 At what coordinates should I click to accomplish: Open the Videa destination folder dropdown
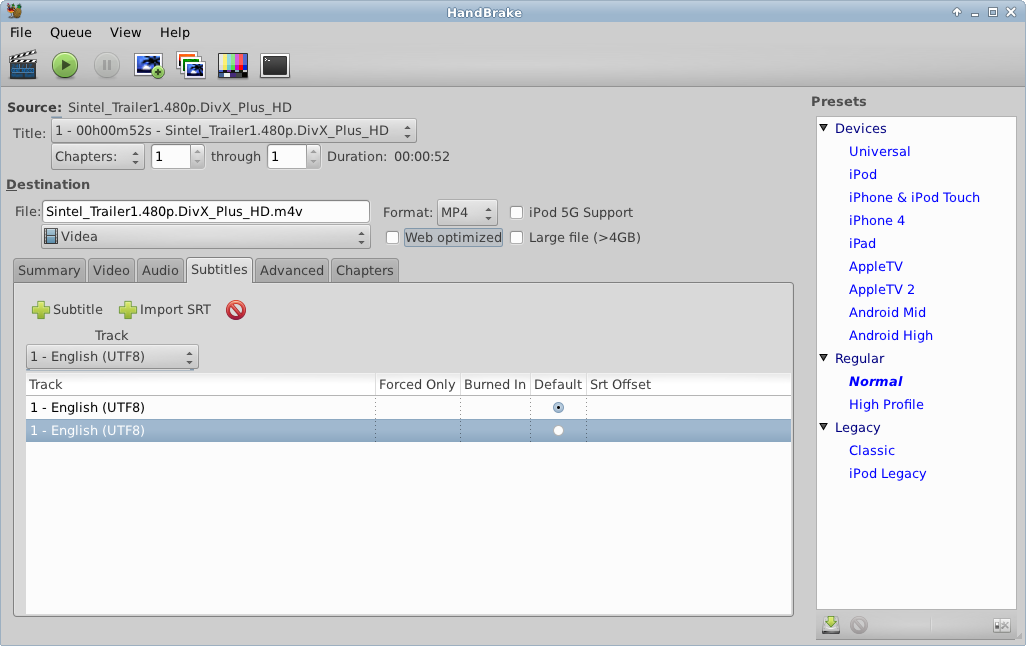[205, 236]
